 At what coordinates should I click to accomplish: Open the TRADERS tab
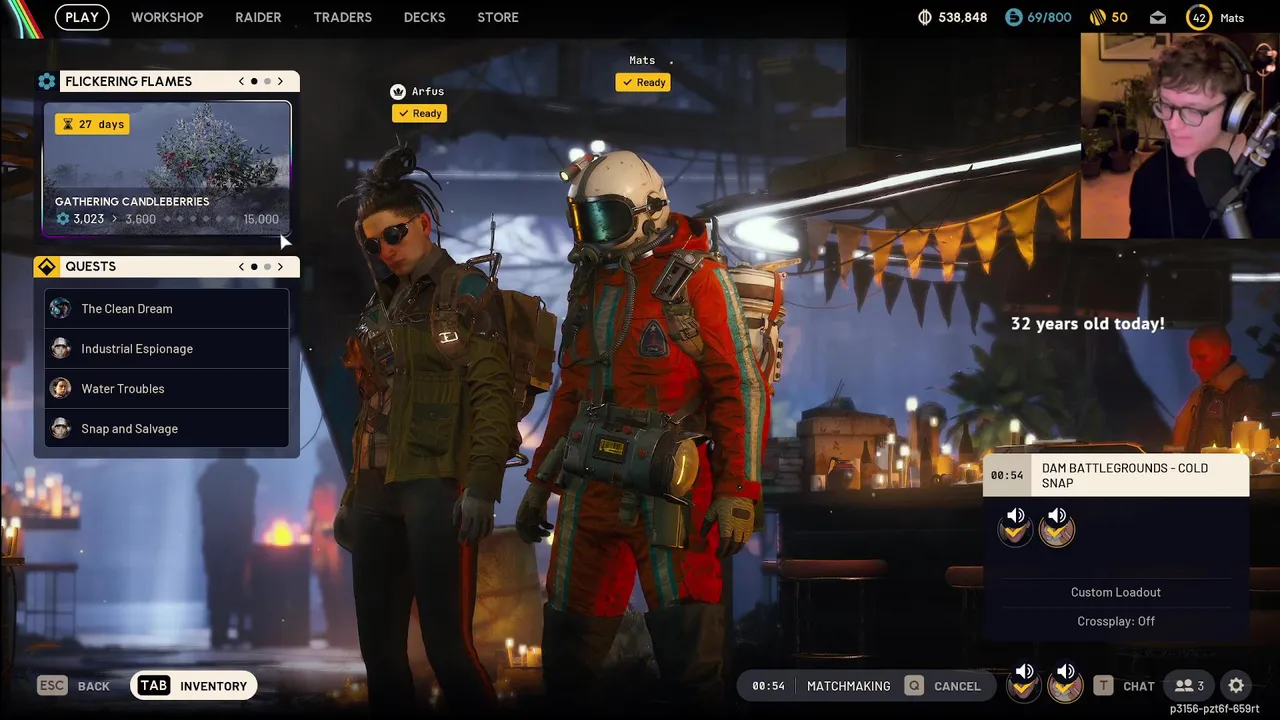click(x=343, y=17)
